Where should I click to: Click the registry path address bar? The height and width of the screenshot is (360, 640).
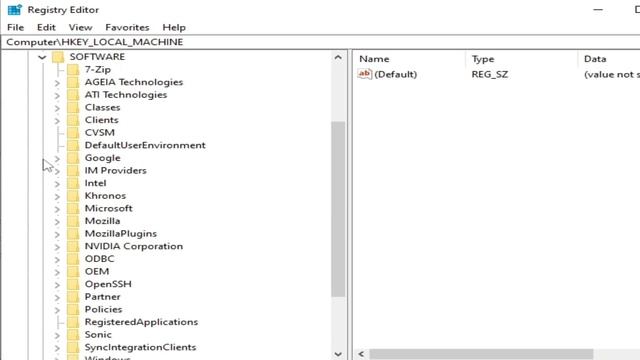320,42
